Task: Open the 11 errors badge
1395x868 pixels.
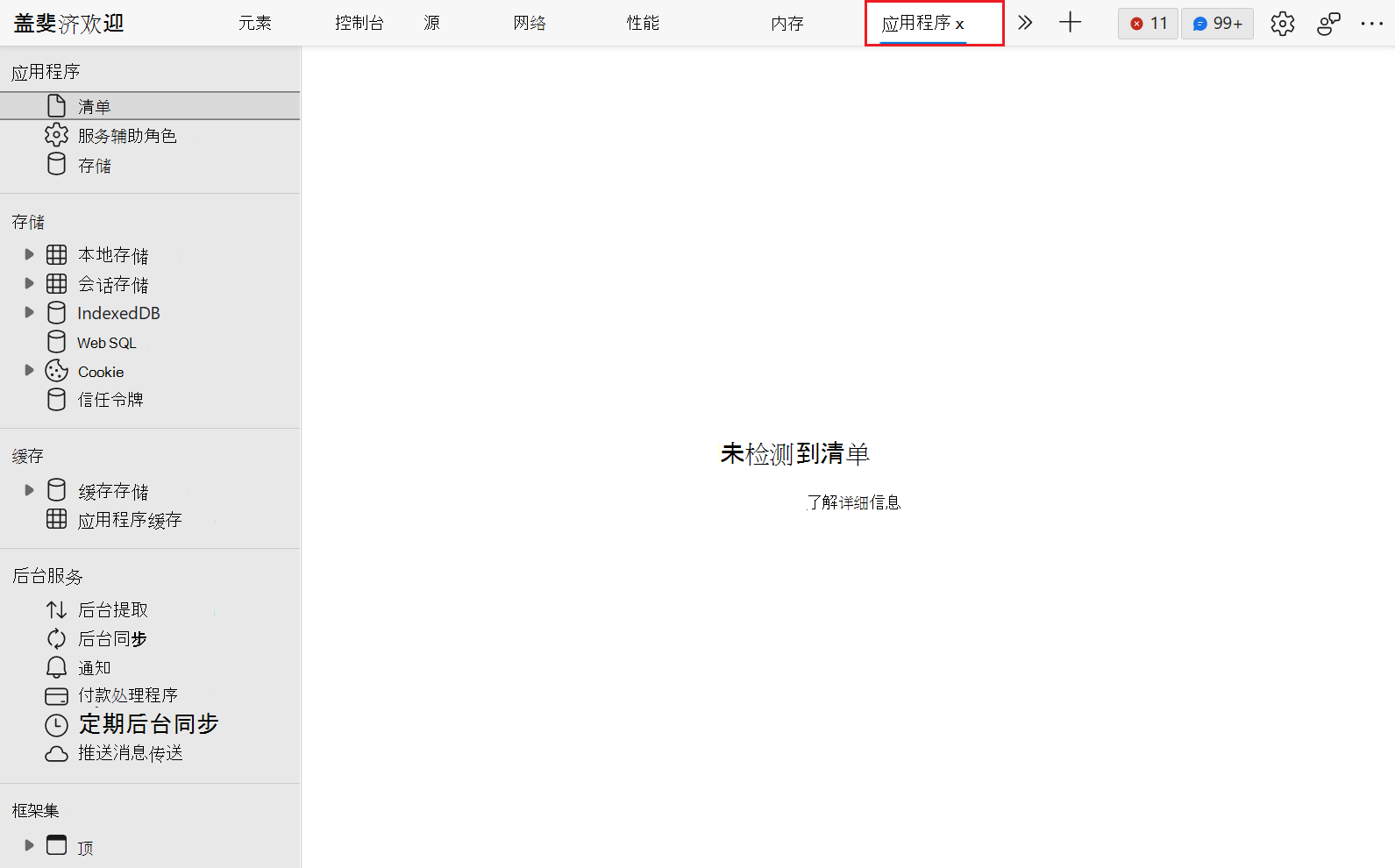Action: point(1148,24)
